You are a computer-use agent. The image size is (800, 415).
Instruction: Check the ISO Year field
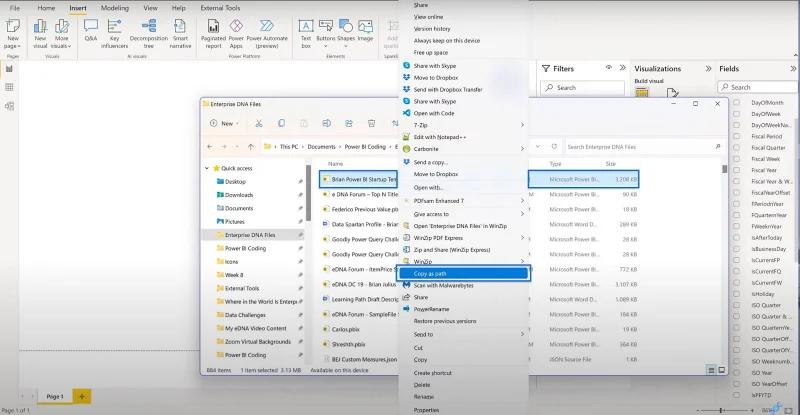[736, 373]
